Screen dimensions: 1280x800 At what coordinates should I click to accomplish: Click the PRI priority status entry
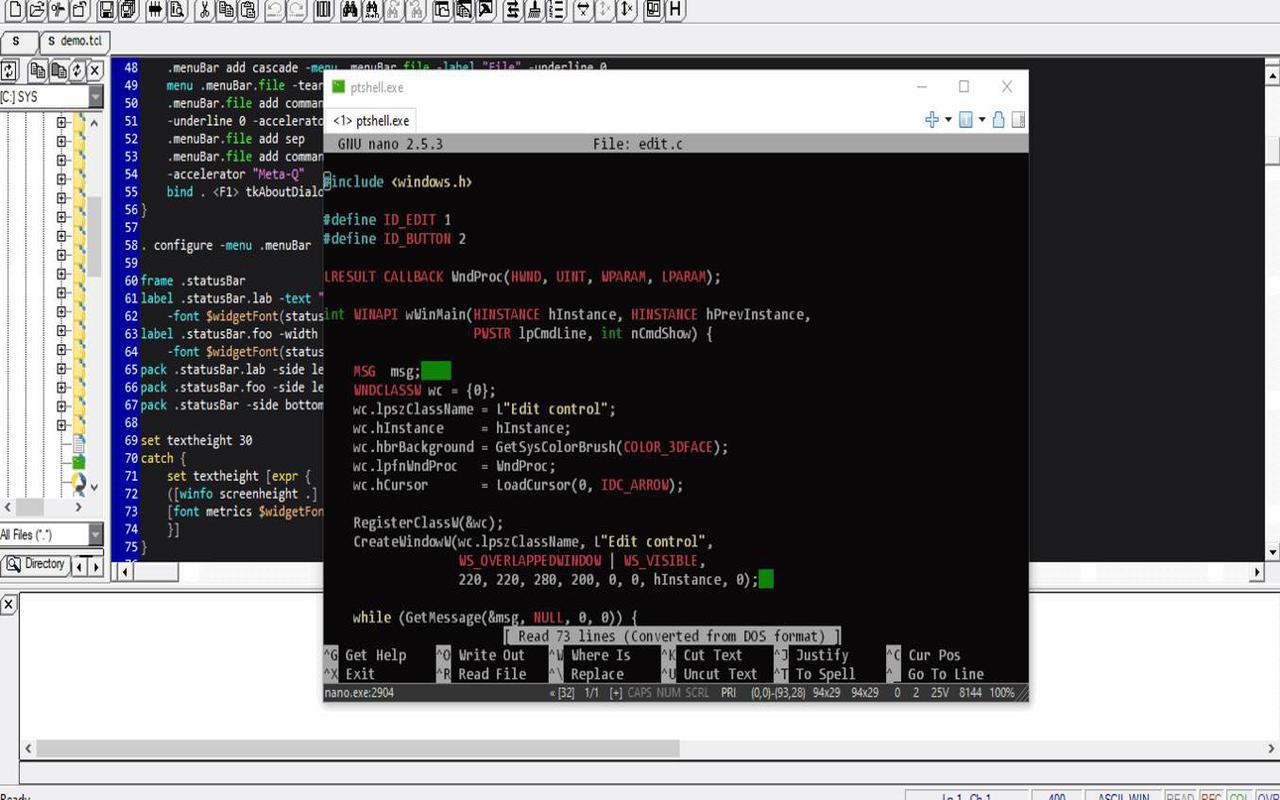[729, 692]
